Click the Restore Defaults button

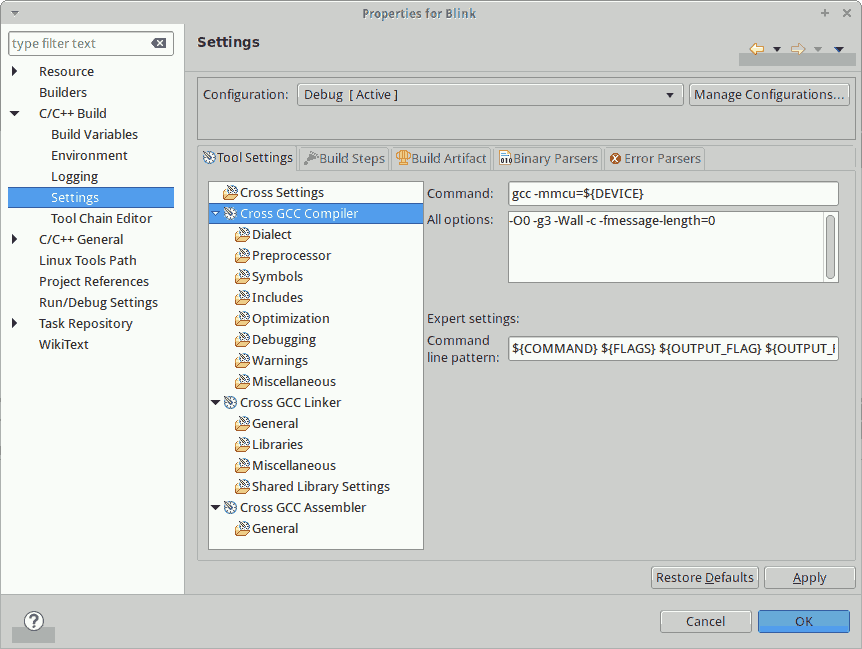(x=705, y=578)
